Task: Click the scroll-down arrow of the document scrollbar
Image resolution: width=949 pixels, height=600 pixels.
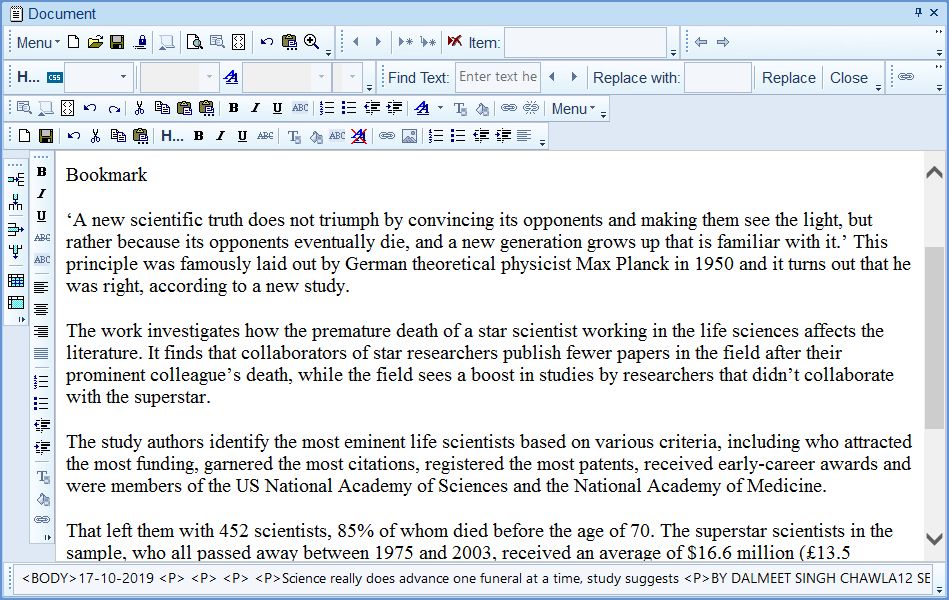Action: pyautogui.click(x=934, y=538)
